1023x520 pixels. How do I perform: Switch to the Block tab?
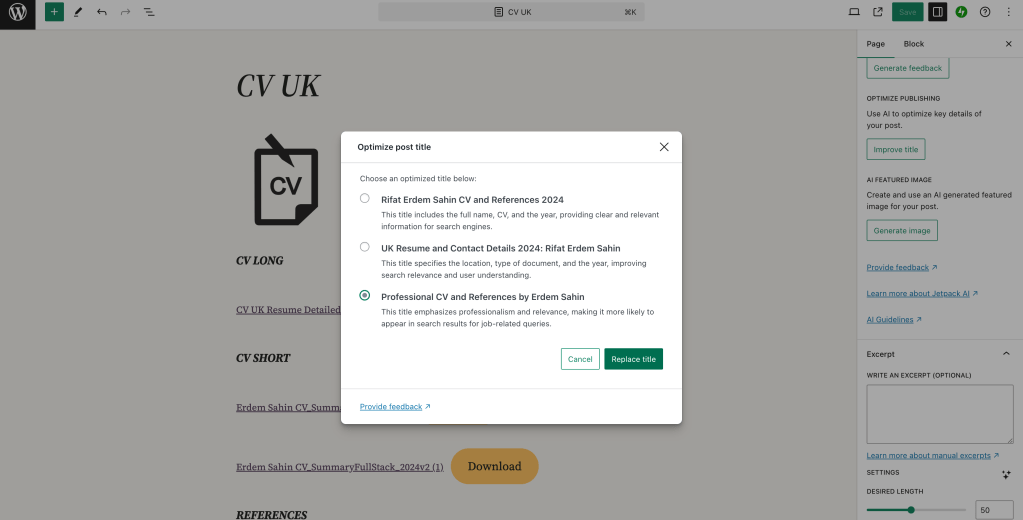913,44
